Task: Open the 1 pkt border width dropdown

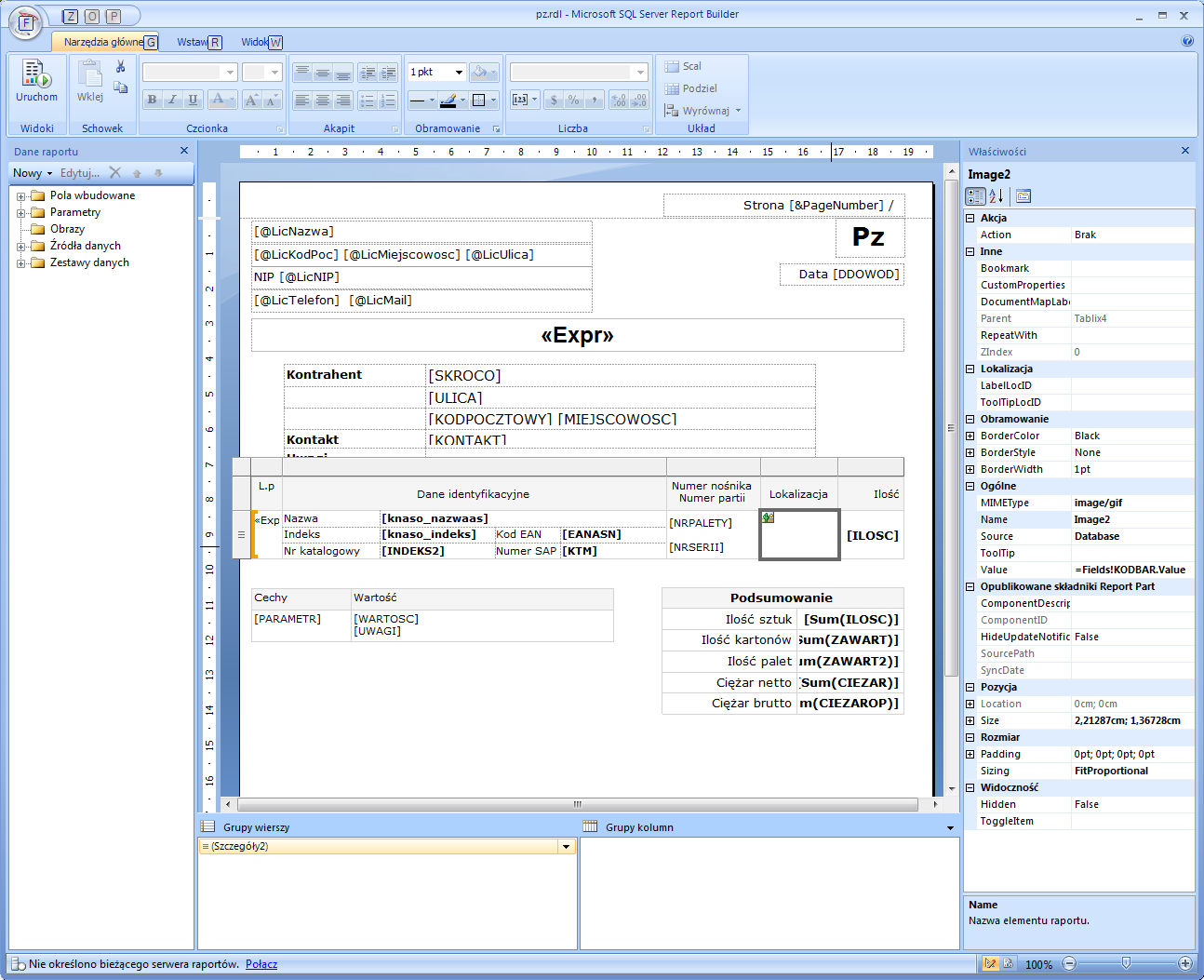Action: [x=459, y=73]
